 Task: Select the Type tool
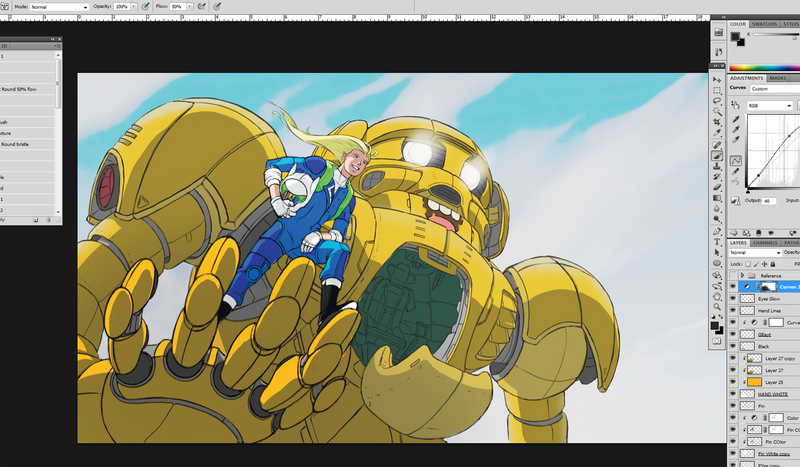717,242
